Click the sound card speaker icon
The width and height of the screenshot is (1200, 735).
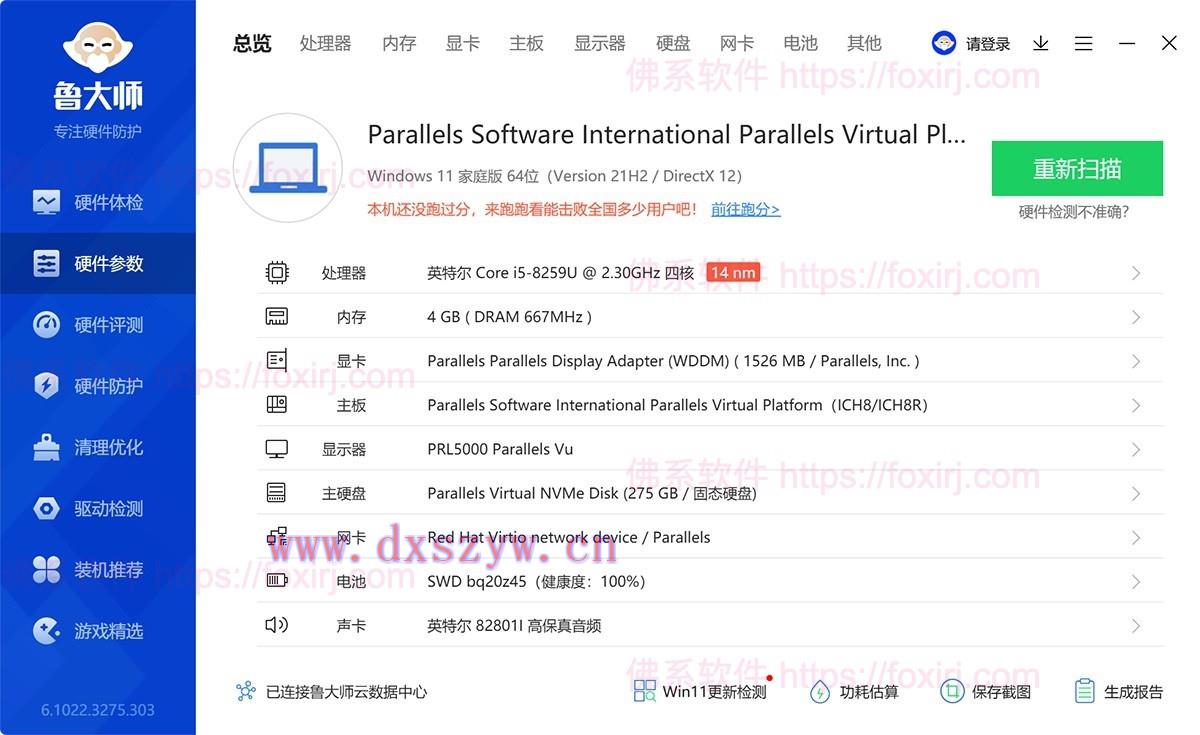(277, 625)
